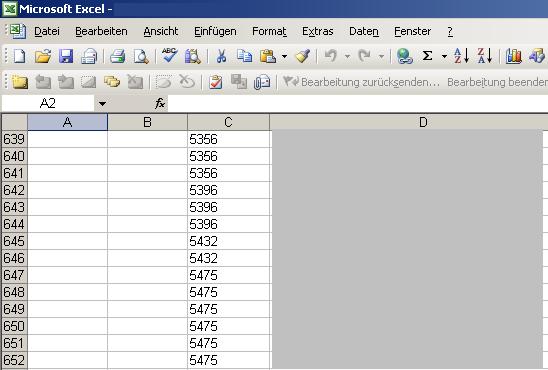Click the fx insert function button

[160, 103]
